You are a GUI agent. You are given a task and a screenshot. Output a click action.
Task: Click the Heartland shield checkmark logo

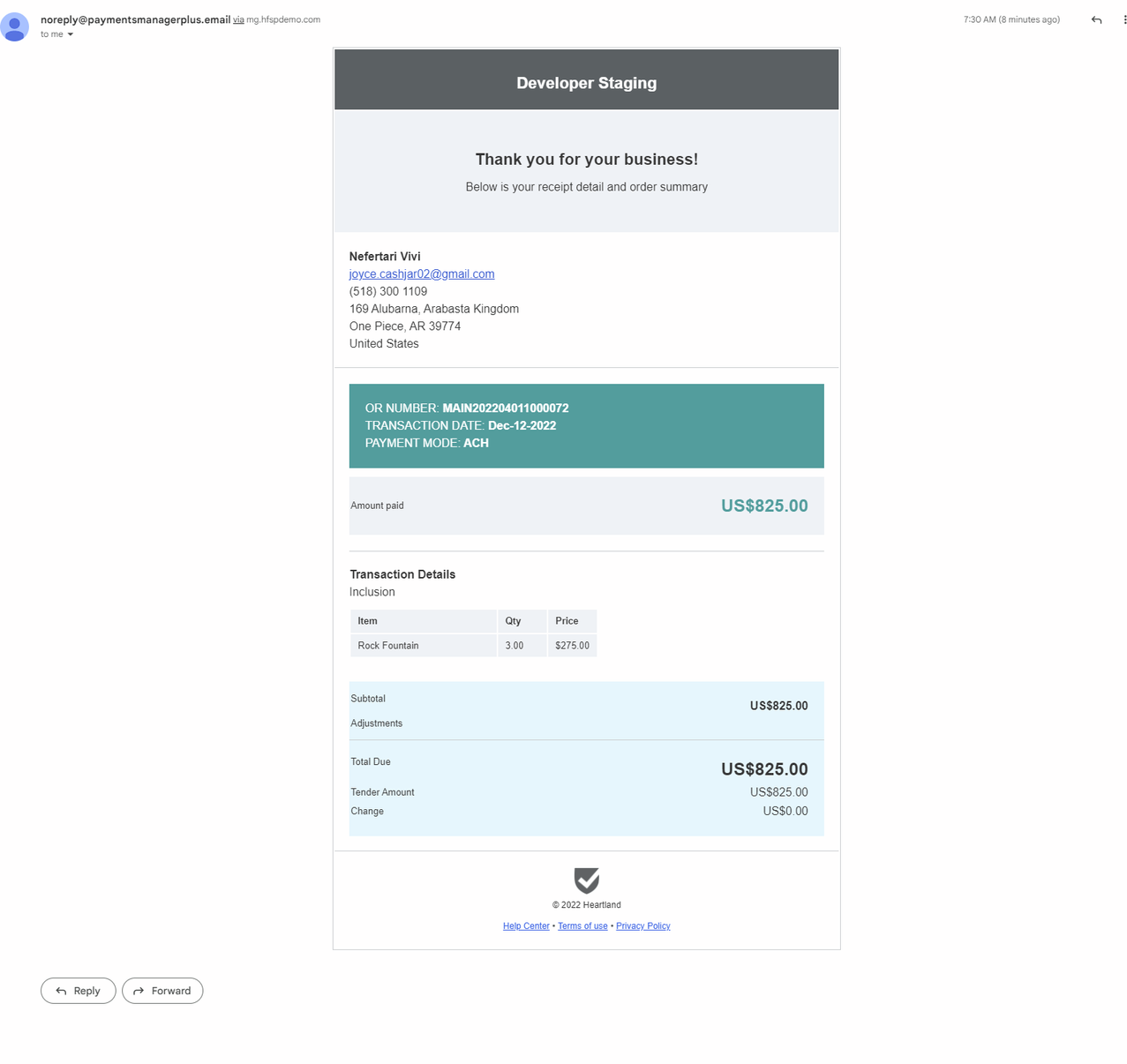point(586,880)
